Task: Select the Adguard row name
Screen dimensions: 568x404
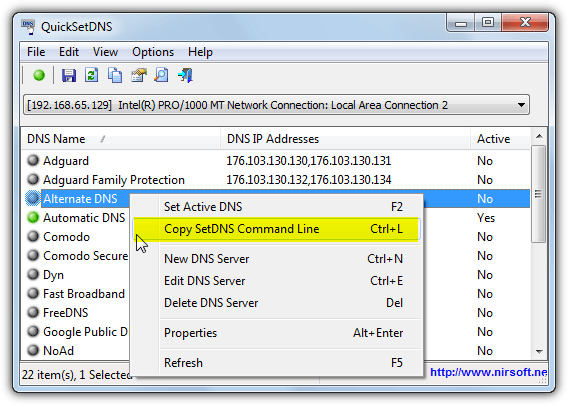Action: (66, 161)
